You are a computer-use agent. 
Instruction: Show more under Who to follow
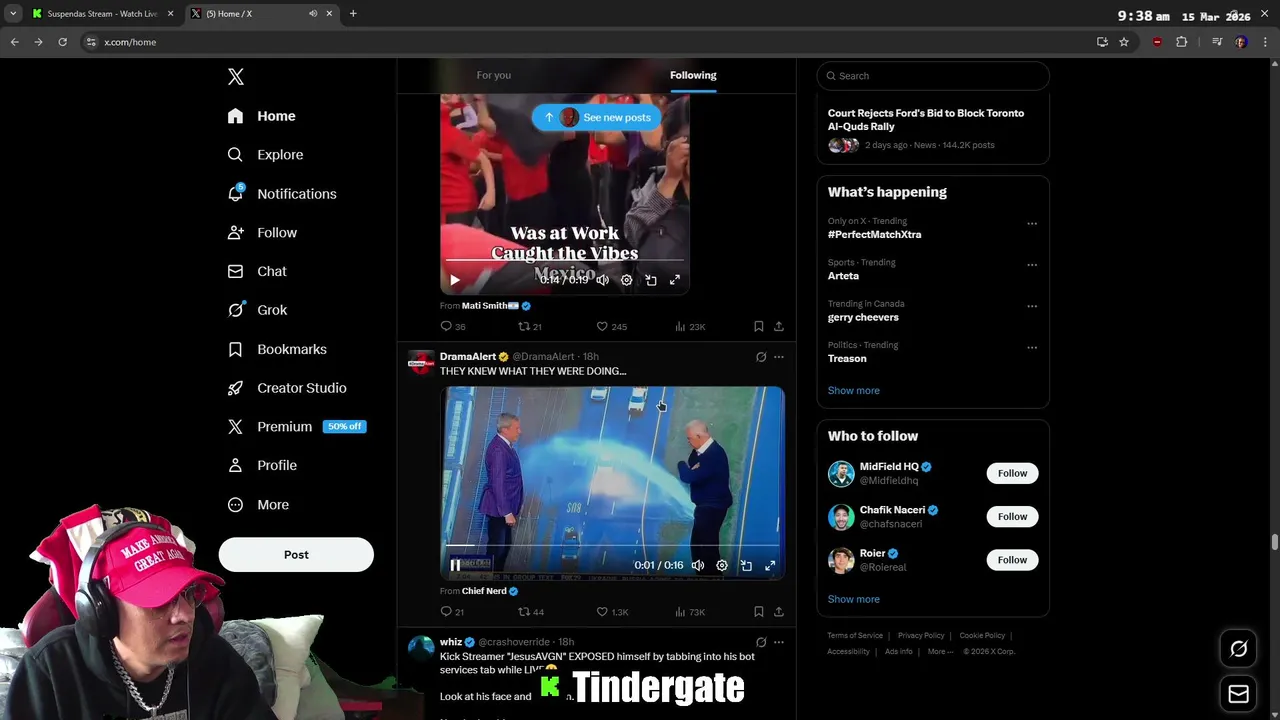(x=854, y=599)
